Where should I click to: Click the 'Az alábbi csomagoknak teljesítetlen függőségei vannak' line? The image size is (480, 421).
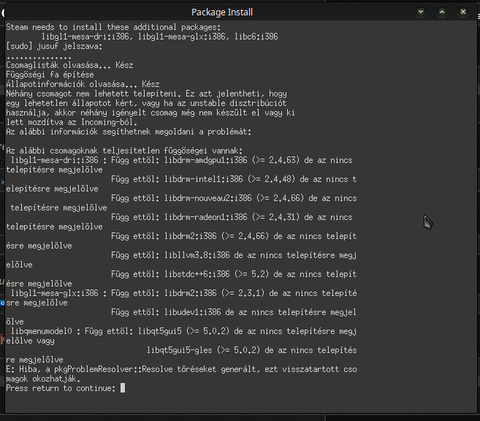click(124, 151)
